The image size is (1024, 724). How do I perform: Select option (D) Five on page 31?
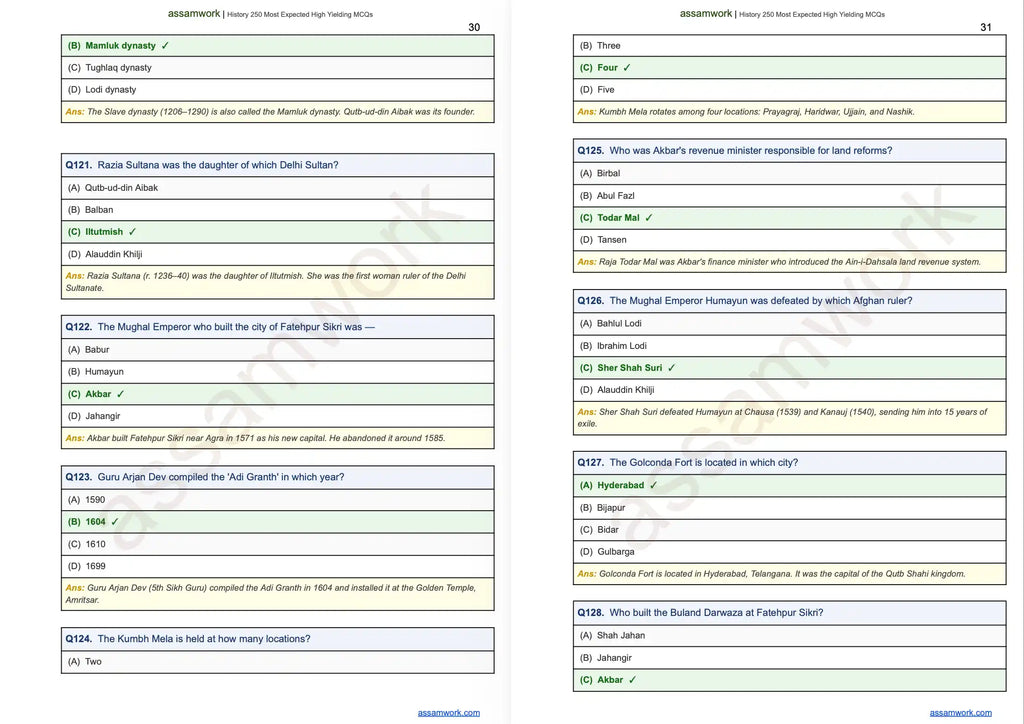tap(790, 90)
